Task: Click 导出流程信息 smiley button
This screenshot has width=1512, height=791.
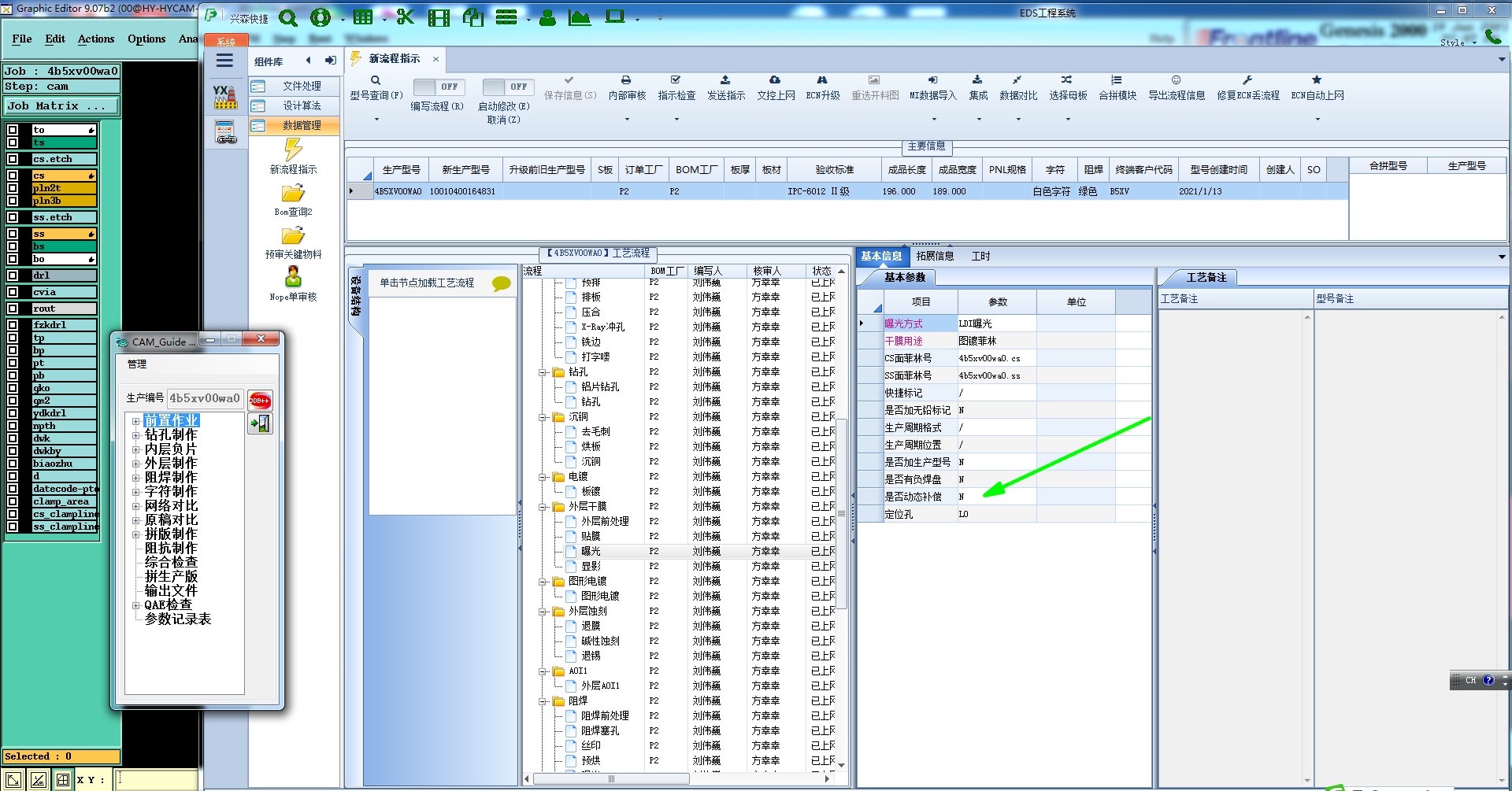Action: click(x=1177, y=87)
